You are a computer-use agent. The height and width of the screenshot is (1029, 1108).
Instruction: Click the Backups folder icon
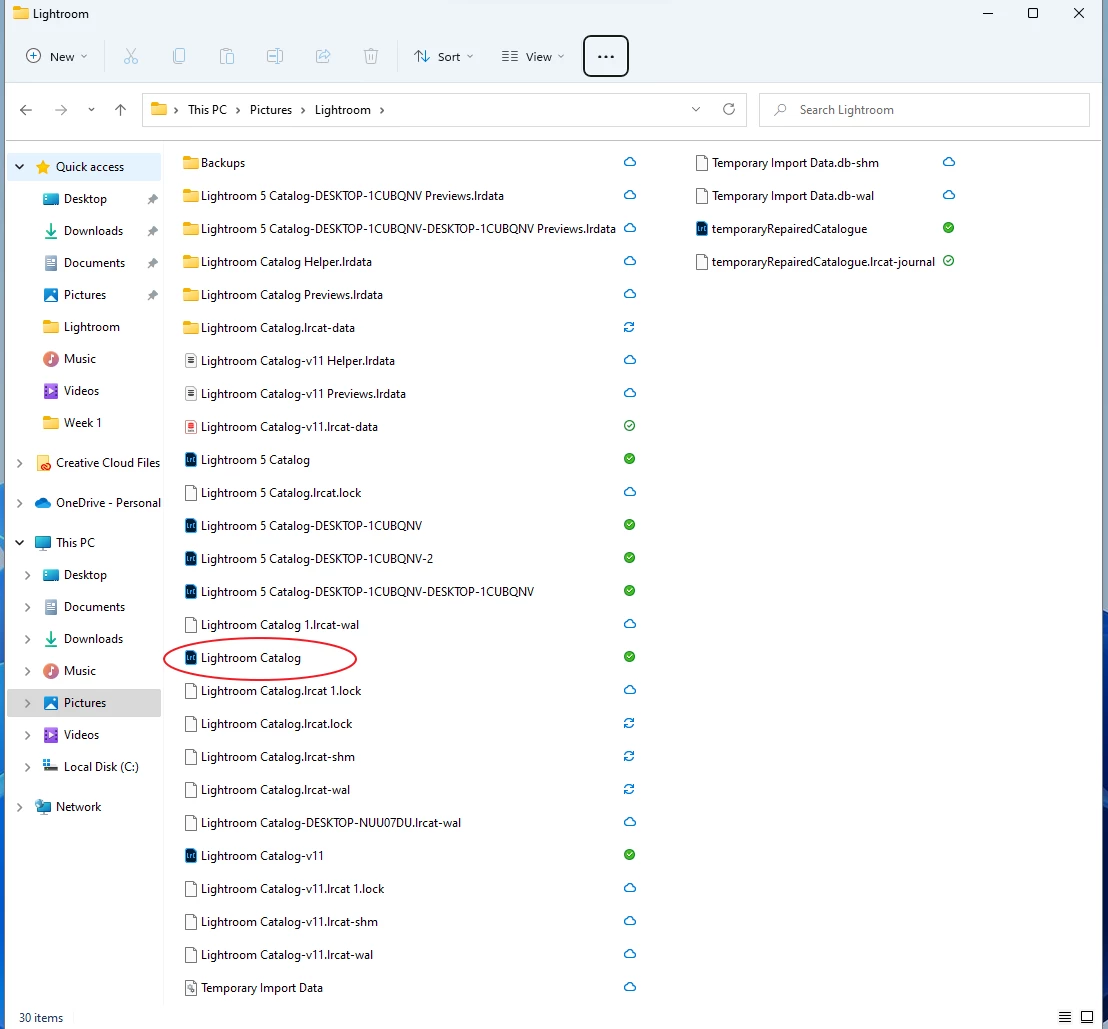190,163
